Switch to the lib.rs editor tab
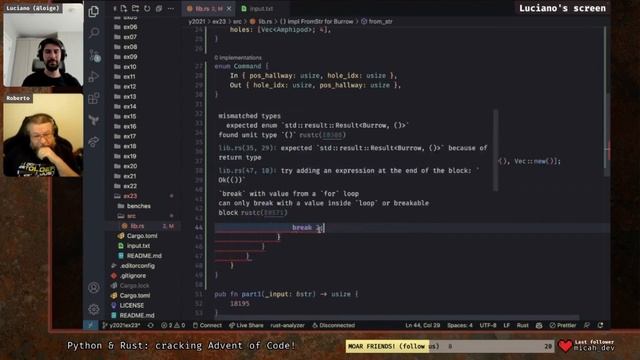Viewport: 640px width, 360px height. tap(208, 9)
